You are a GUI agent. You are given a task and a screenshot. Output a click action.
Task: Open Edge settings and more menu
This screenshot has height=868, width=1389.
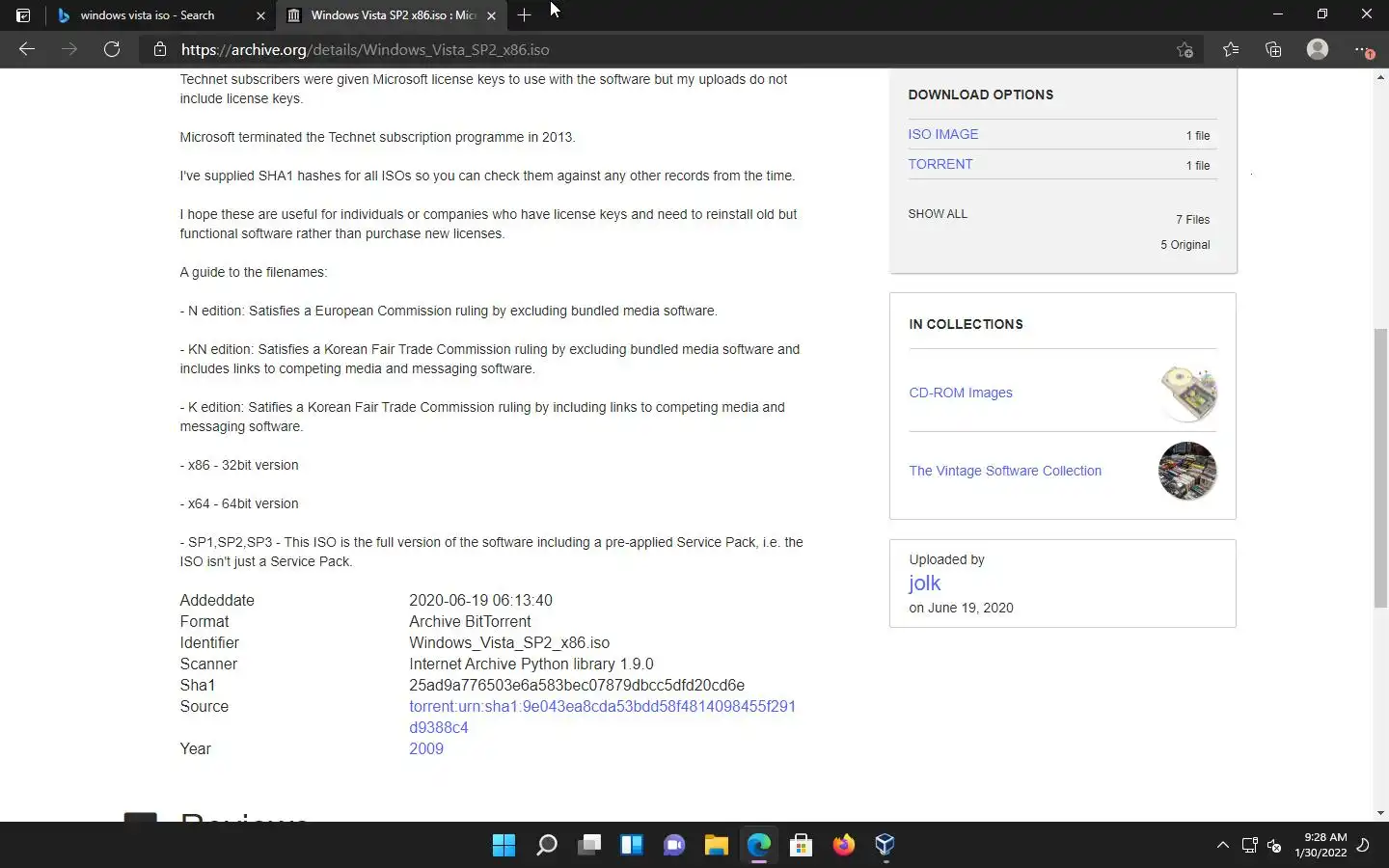tap(1362, 49)
